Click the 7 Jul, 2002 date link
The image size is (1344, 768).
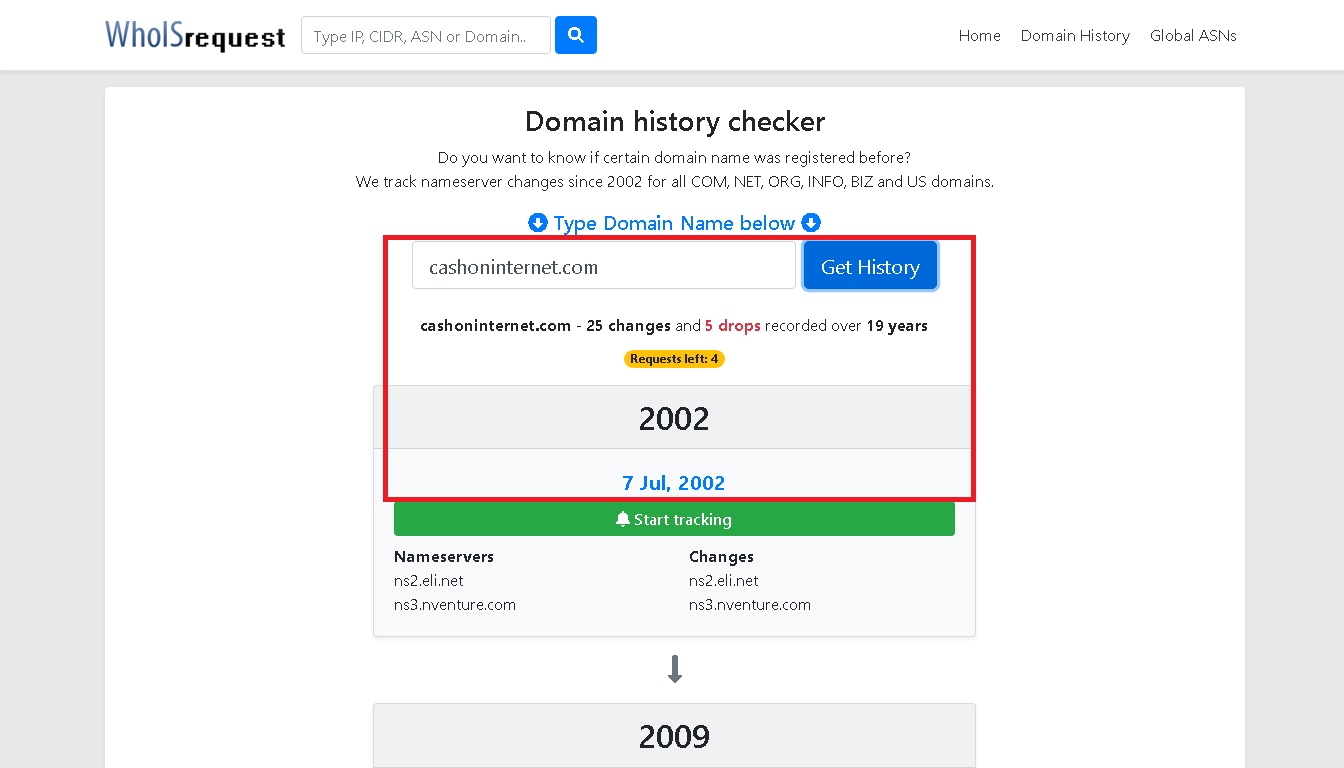(674, 483)
